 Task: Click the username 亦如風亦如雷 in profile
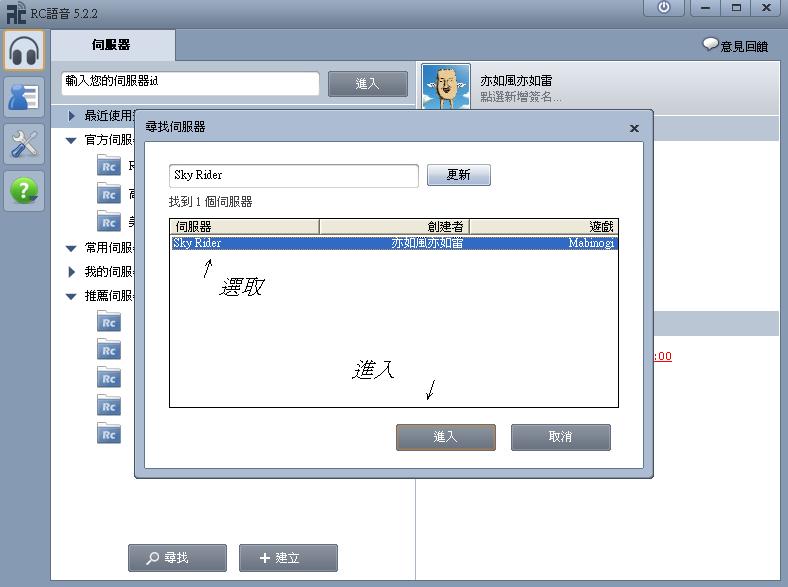pyautogui.click(x=516, y=80)
